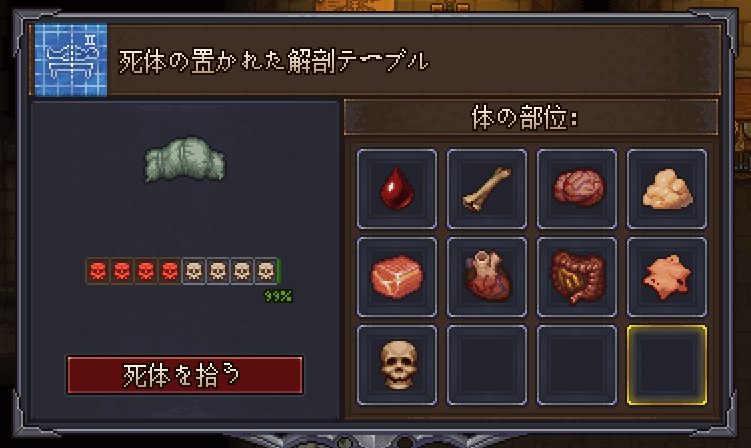Pick the intestines organ icon

(x=577, y=277)
